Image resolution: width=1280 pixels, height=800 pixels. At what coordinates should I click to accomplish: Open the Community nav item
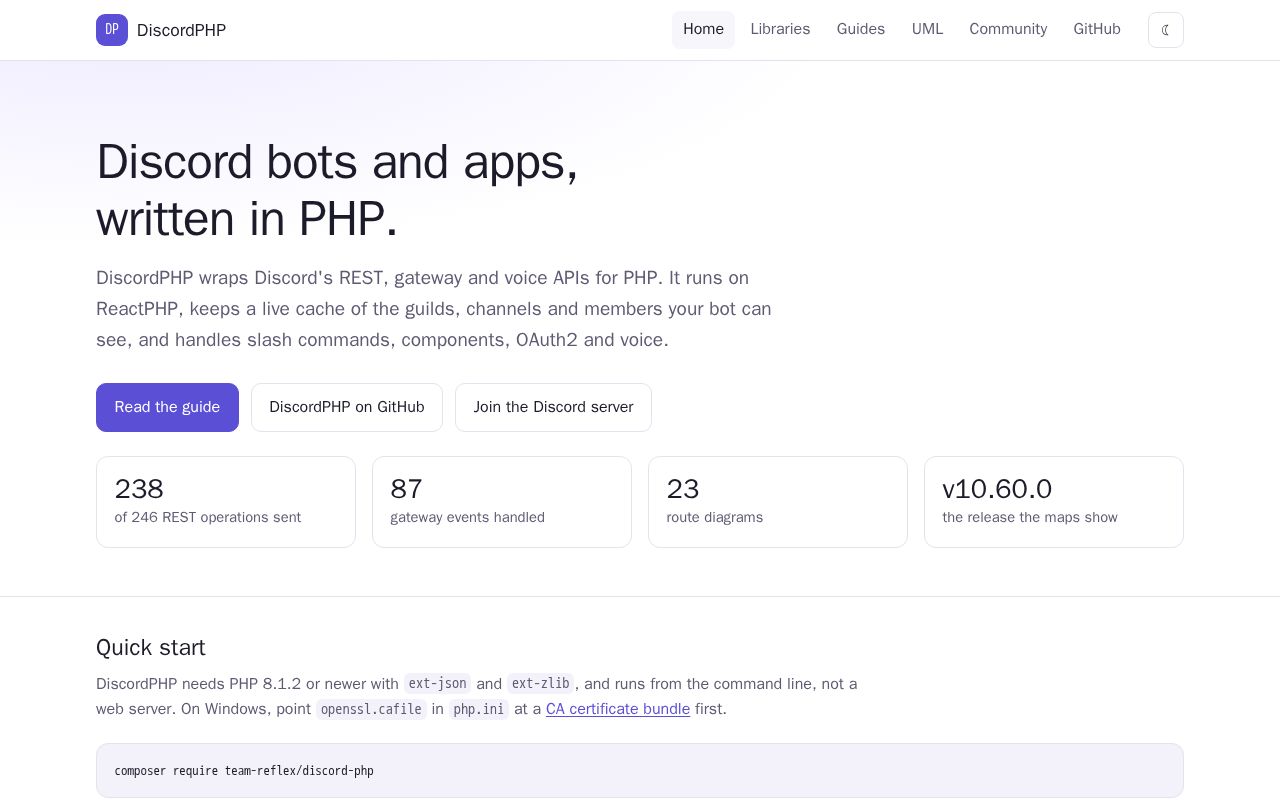click(x=1008, y=30)
